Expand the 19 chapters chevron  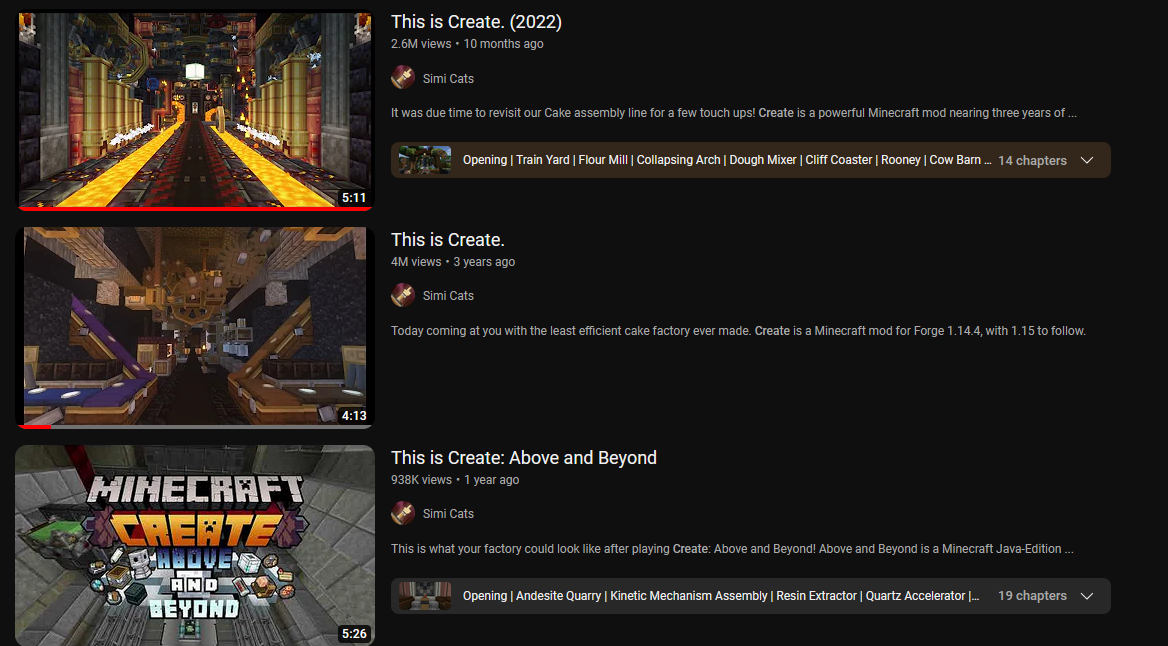[x=1087, y=596]
